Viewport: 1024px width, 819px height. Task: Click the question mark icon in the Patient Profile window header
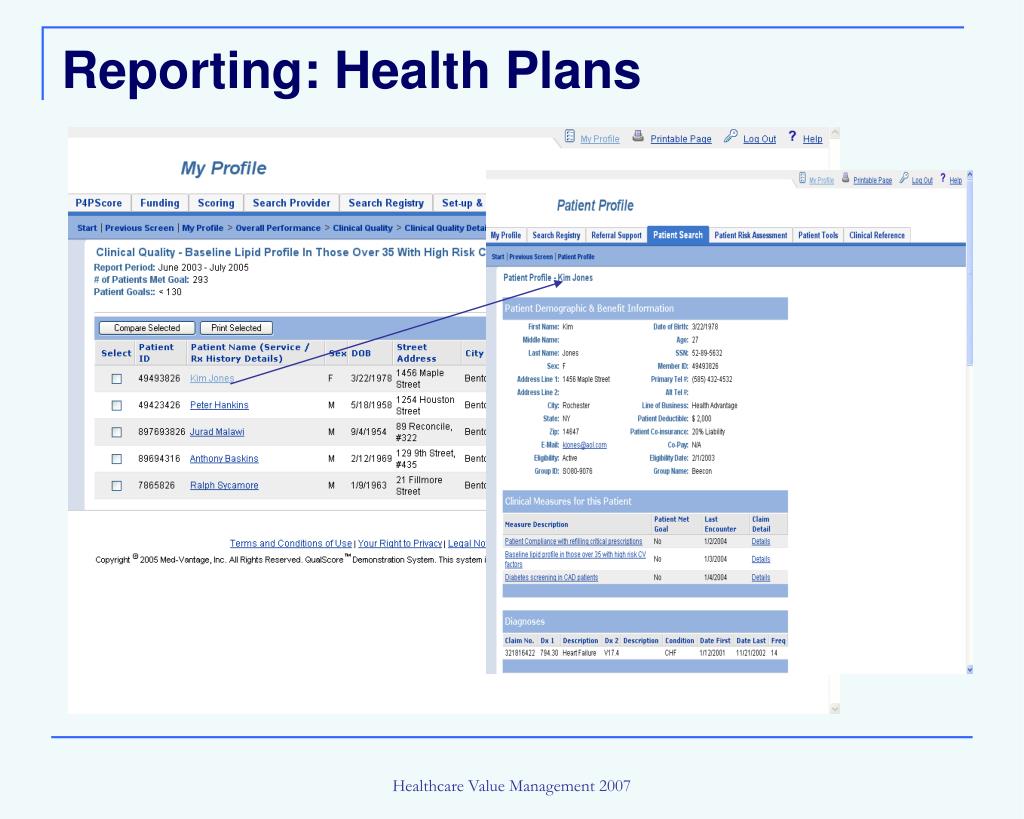coord(943,178)
